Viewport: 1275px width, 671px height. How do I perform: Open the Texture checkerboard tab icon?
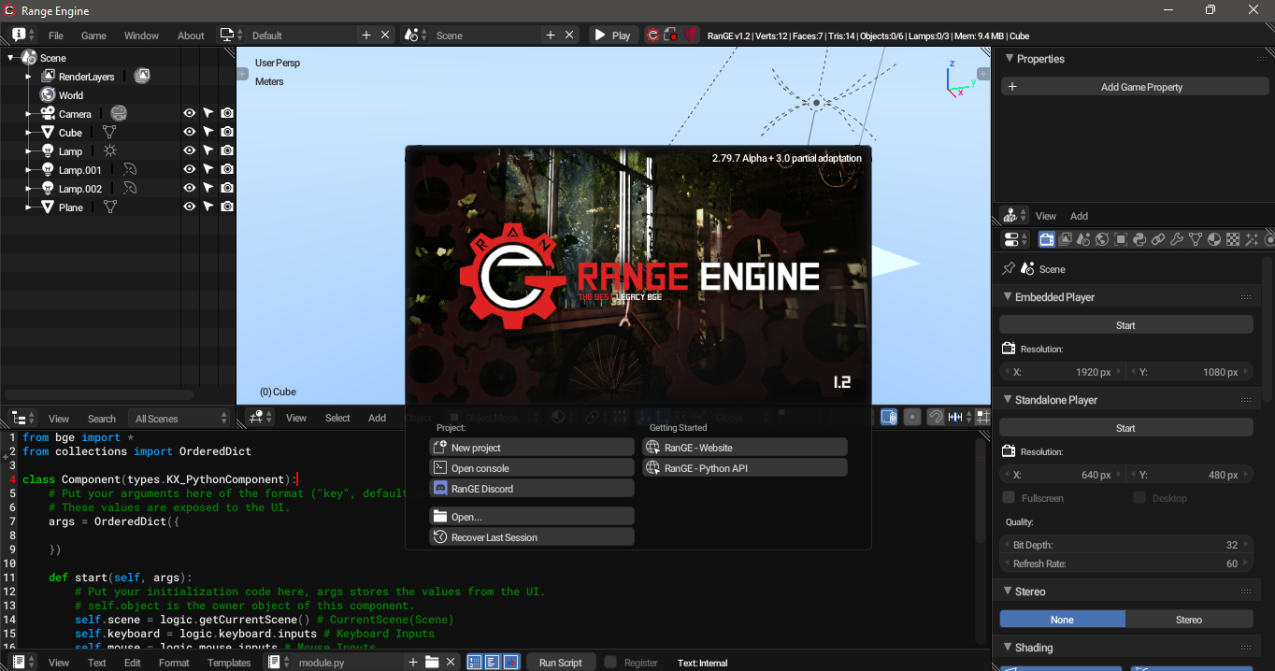(1233, 240)
